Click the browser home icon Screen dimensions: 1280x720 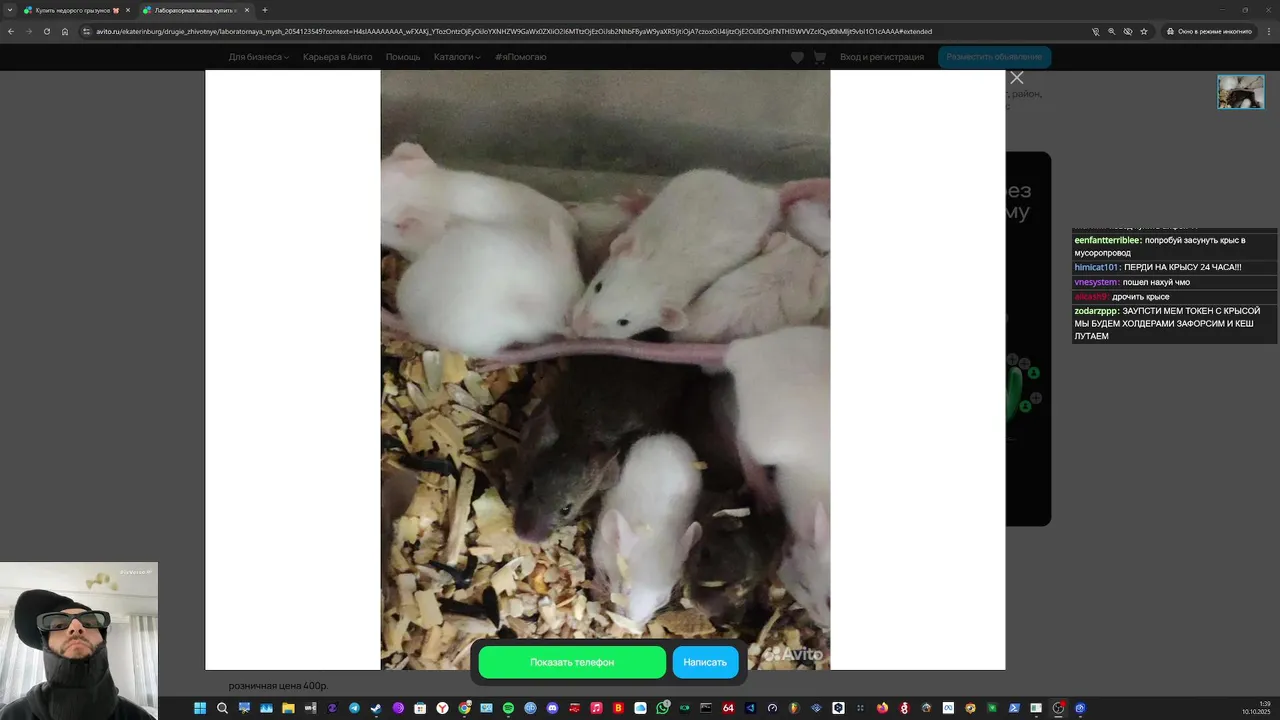coord(65,31)
